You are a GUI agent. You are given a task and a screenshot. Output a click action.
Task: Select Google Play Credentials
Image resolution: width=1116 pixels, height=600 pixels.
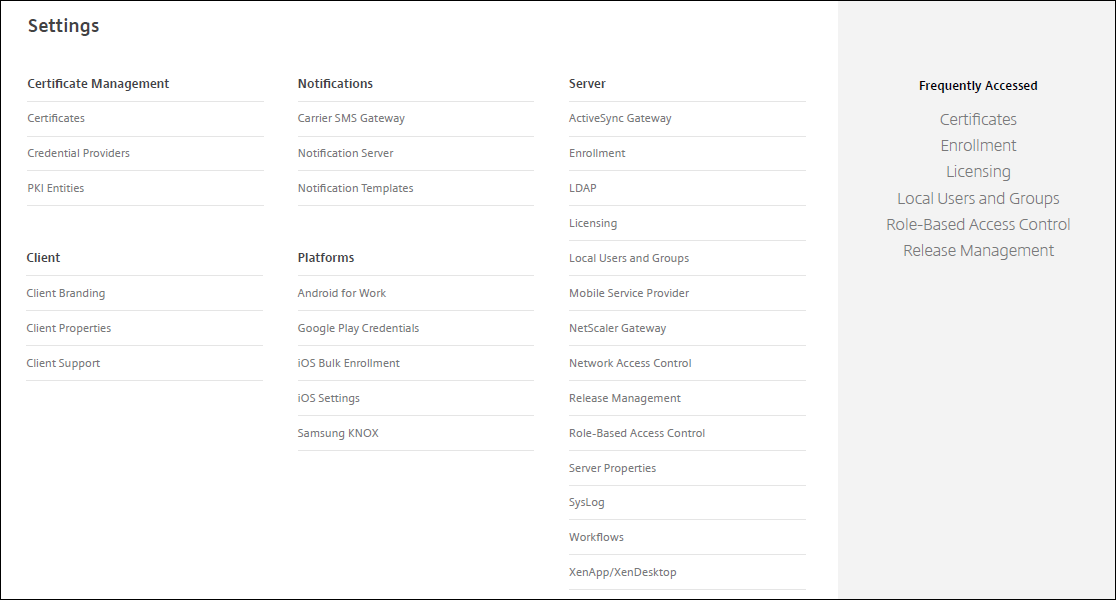click(358, 328)
